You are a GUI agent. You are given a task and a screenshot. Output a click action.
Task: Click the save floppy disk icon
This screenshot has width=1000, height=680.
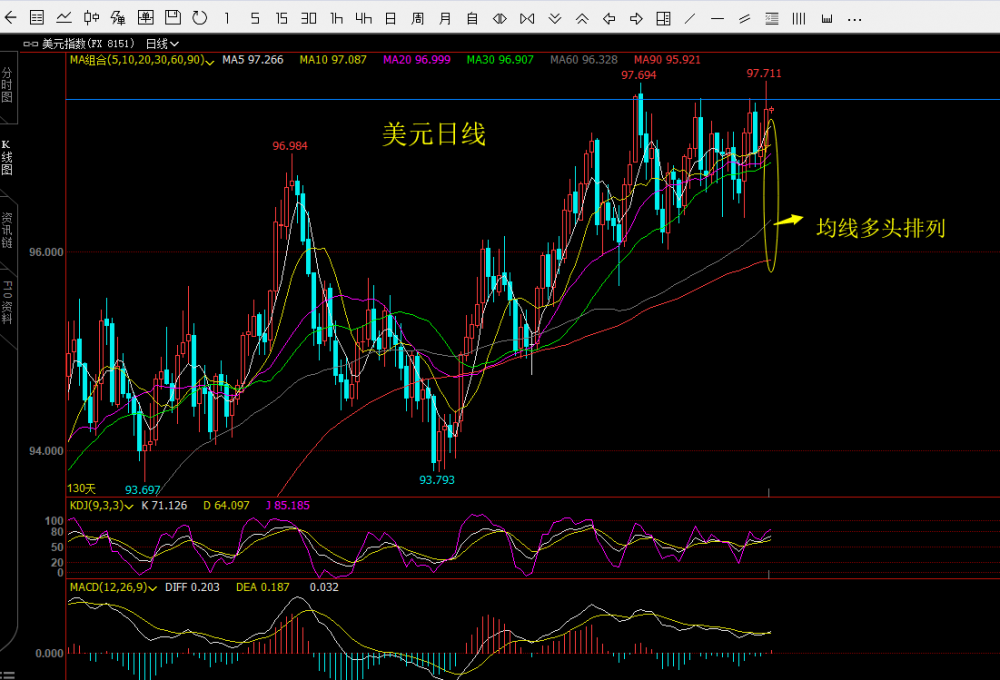point(173,18)
